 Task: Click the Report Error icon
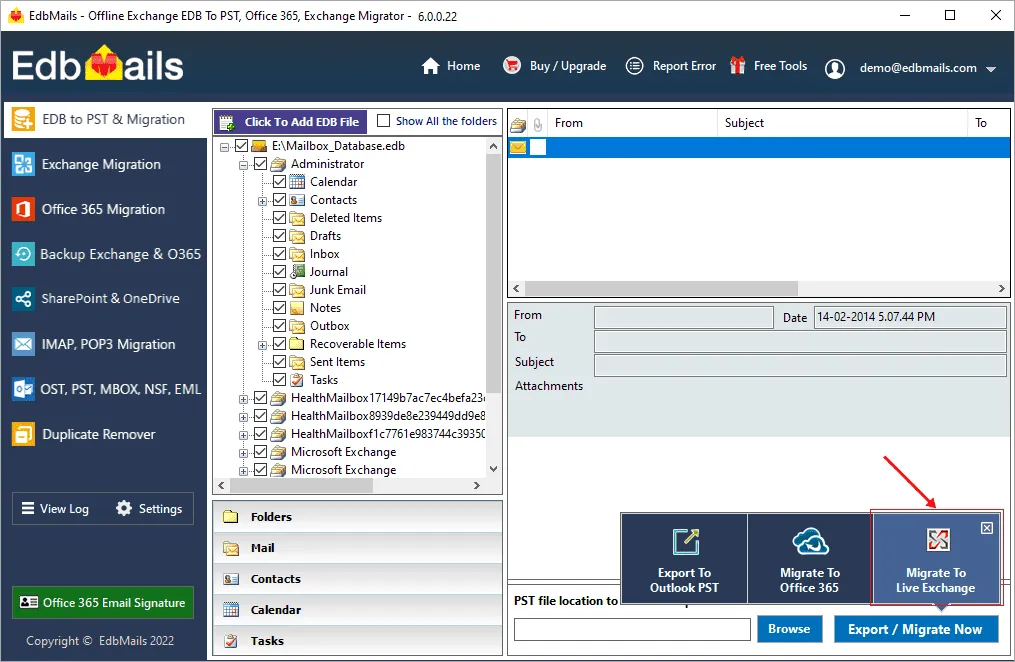coord(634,66)
